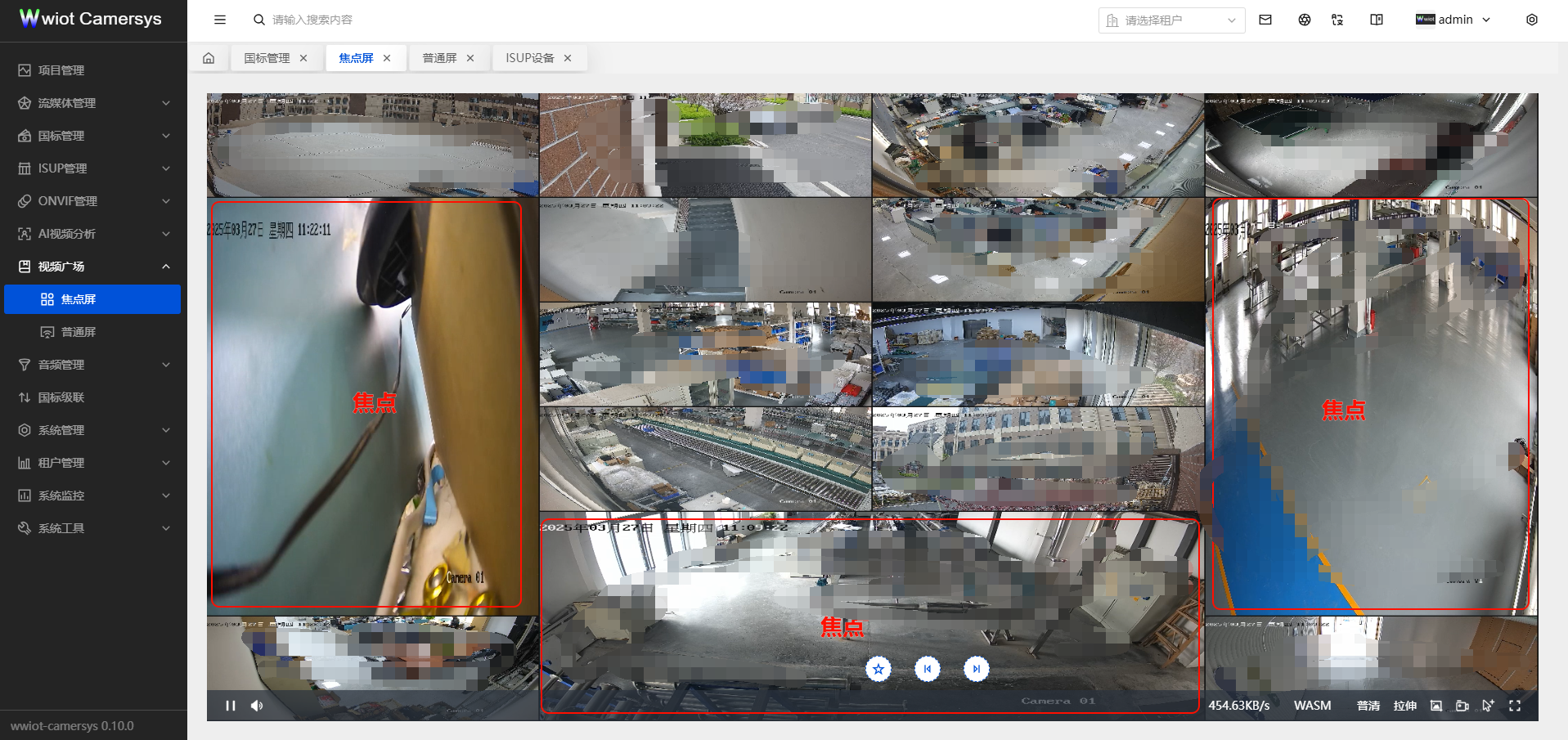
Task: Open the language translation switcher
Action: click(1337, 20)
